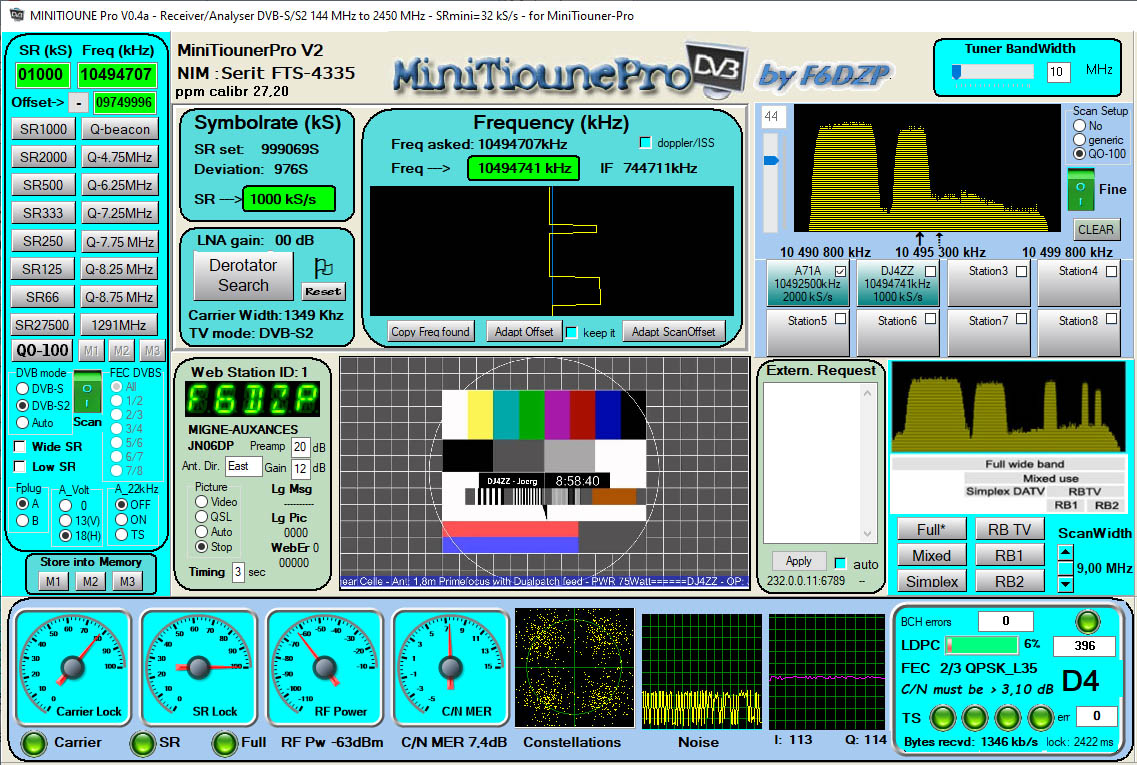Increase ScanWidth with the up arrow
Image resolution: width=1137 pixels, height=765 pixels.
1064,553
